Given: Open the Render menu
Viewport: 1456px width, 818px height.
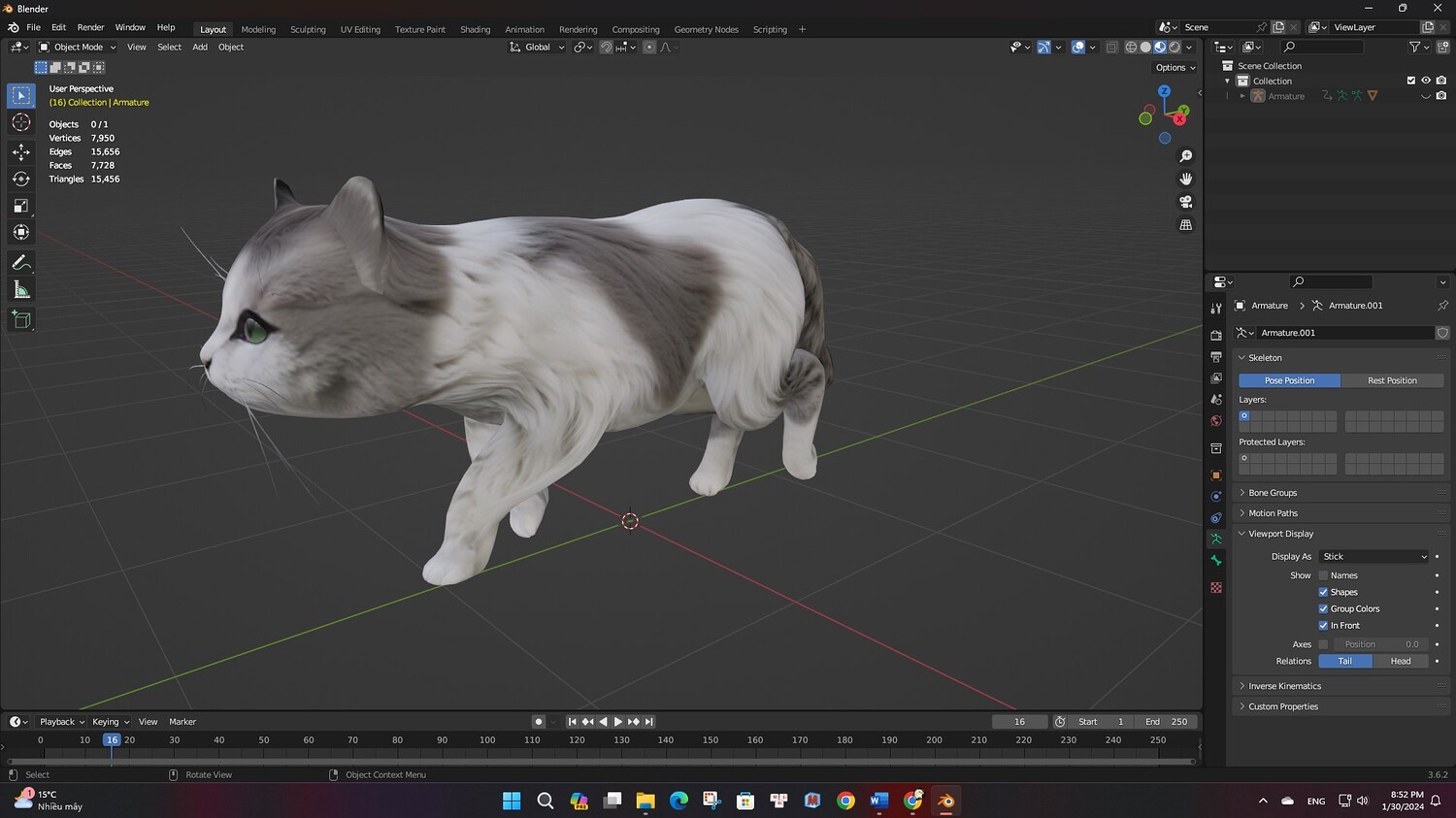Looking at the screenshot, I should point(90,27).
